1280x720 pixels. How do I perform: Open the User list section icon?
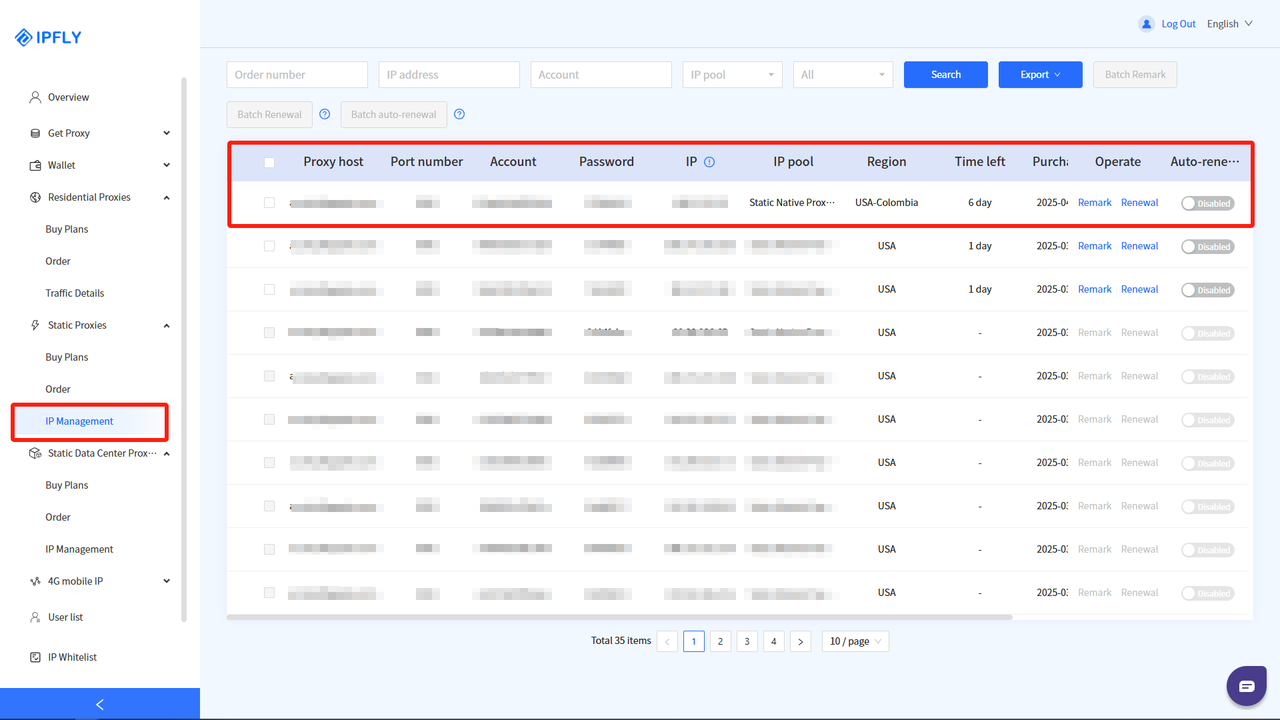(33, 616)
